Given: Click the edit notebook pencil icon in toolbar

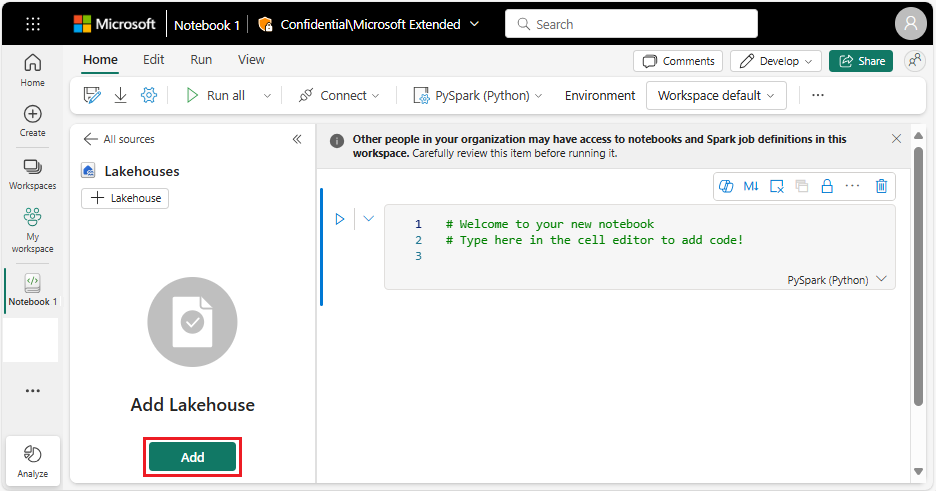Looking at the screenshot, I should click(x=92, y=95).
